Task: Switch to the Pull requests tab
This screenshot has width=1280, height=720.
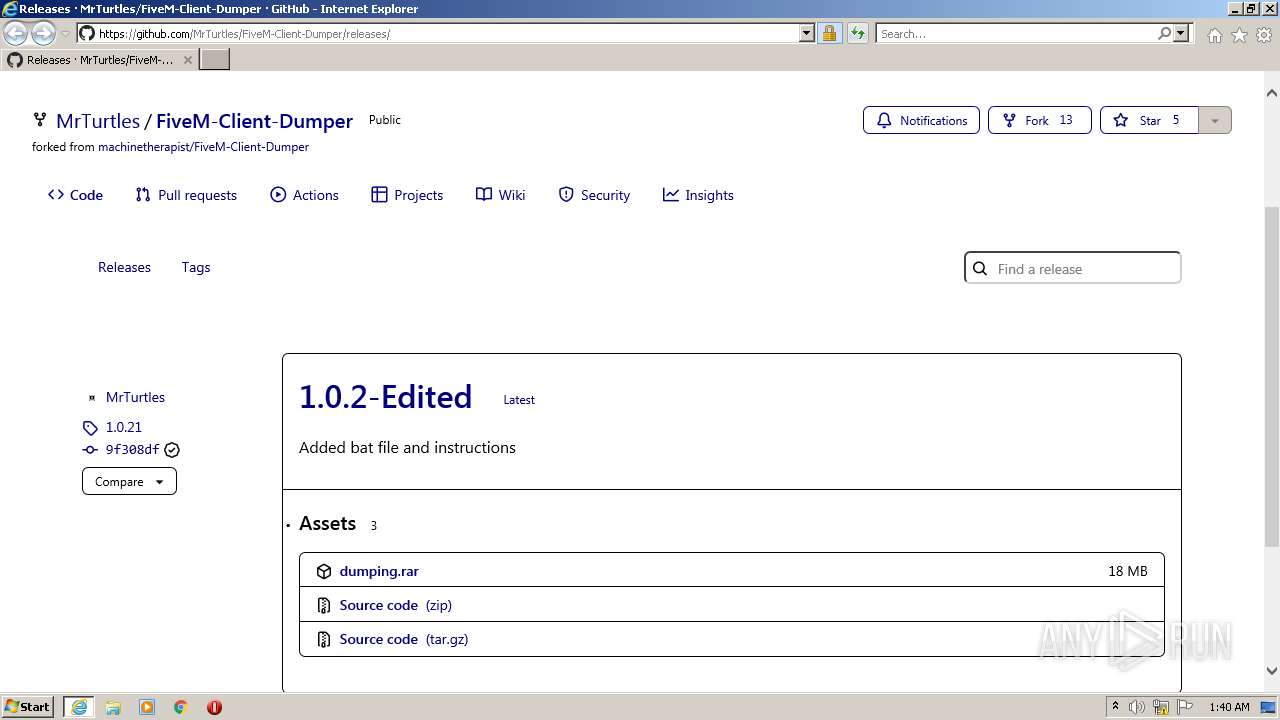Action: [186, 195]
